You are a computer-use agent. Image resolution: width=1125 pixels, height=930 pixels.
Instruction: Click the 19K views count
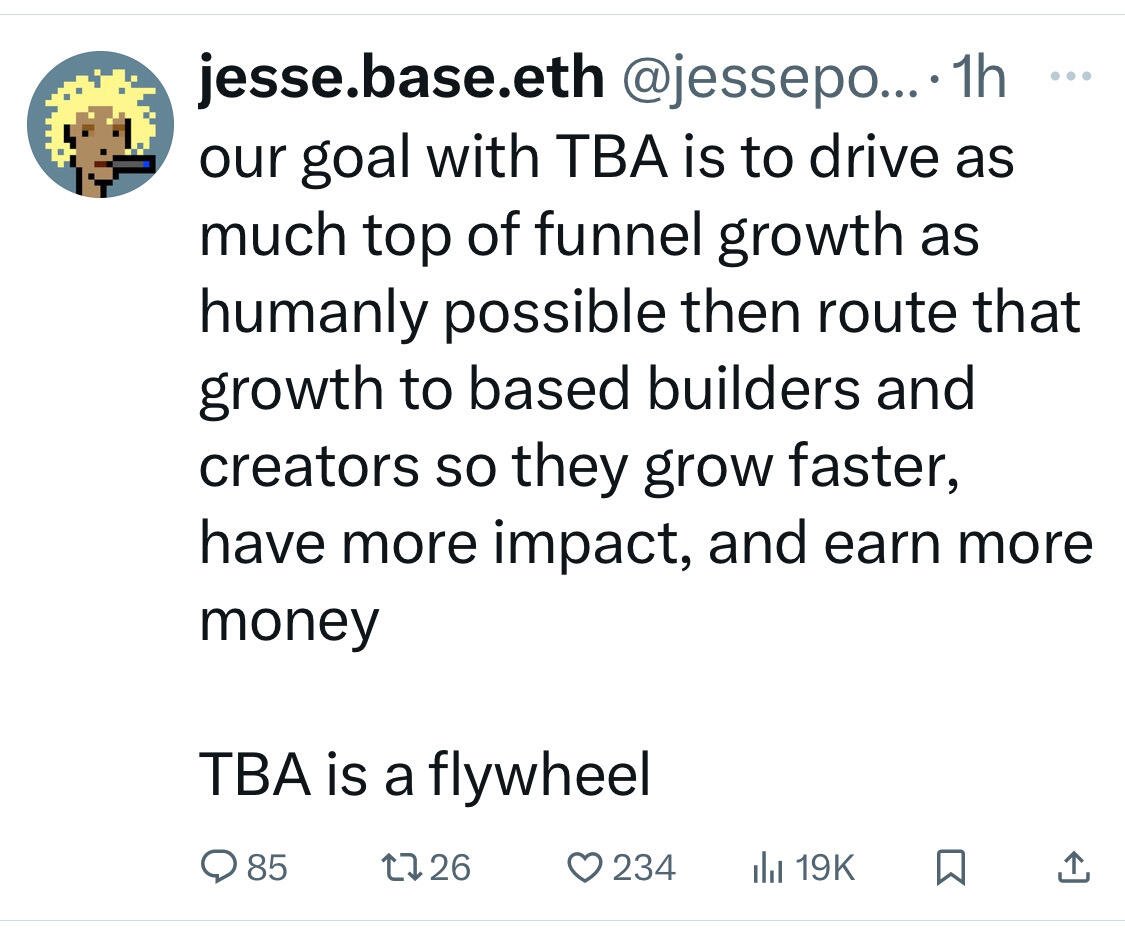(x=825, y=867)
